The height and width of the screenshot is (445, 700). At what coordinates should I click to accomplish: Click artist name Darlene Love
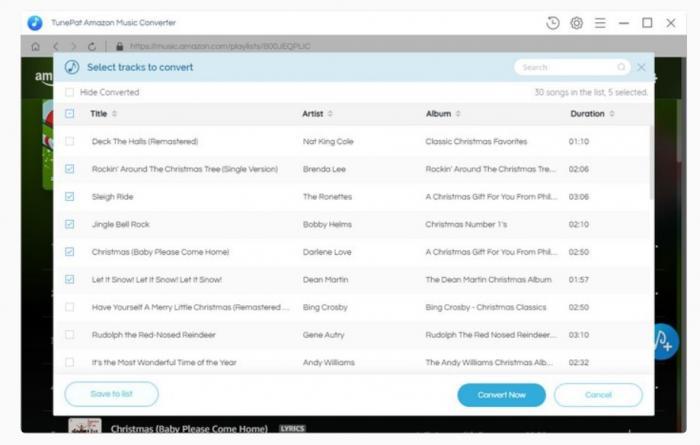tap(327, 252)
